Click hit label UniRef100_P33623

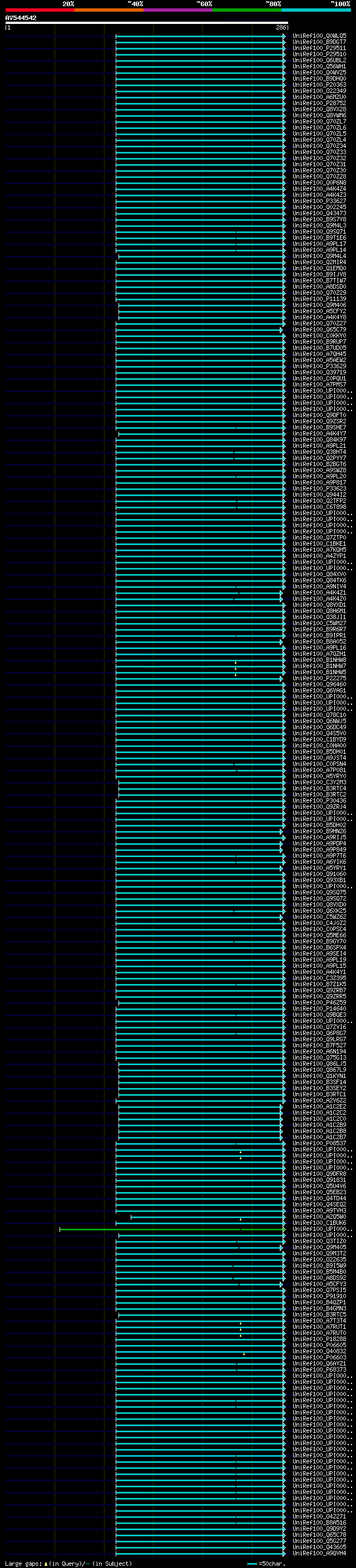319,489
